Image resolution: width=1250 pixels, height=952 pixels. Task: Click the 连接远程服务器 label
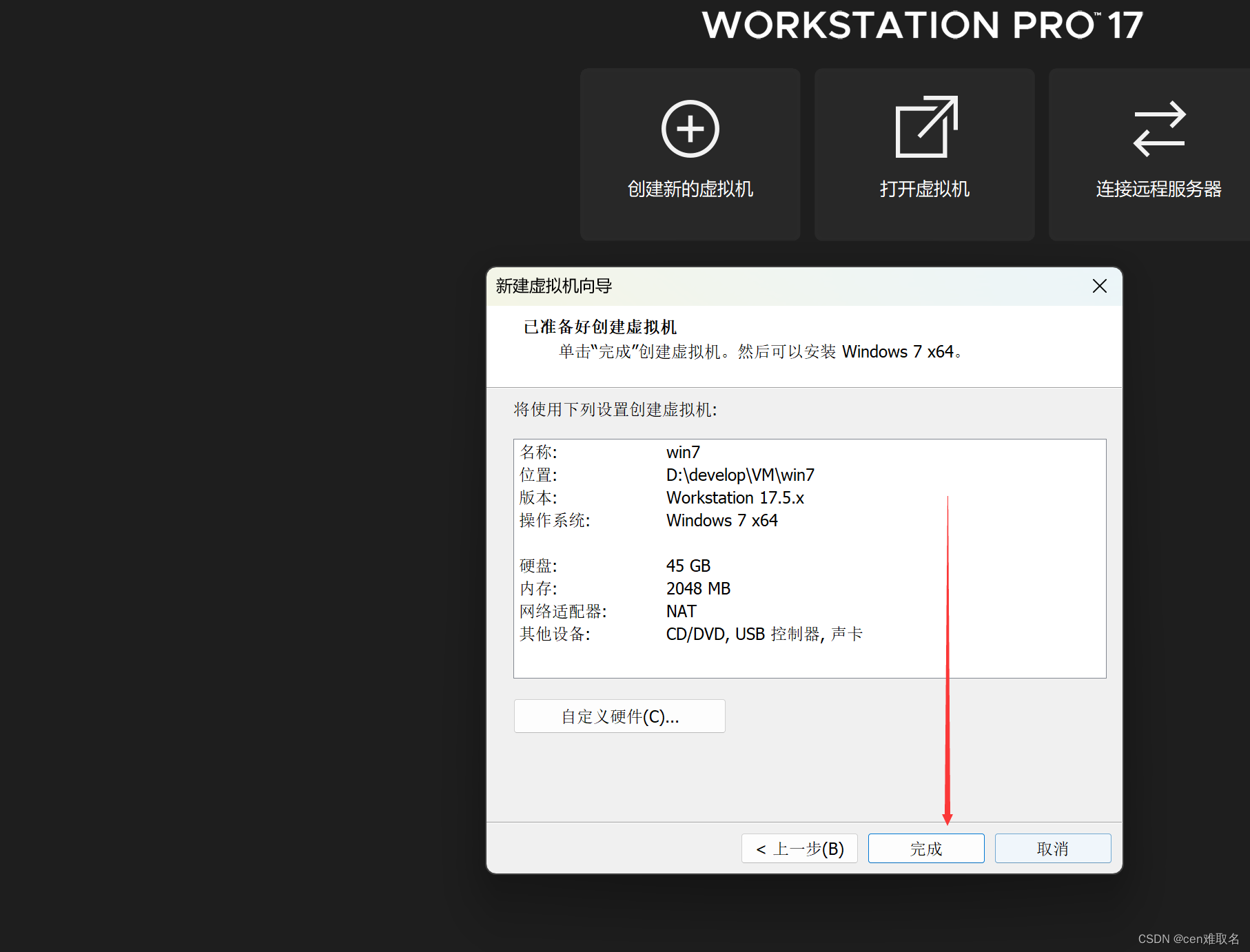point(1158,189)
